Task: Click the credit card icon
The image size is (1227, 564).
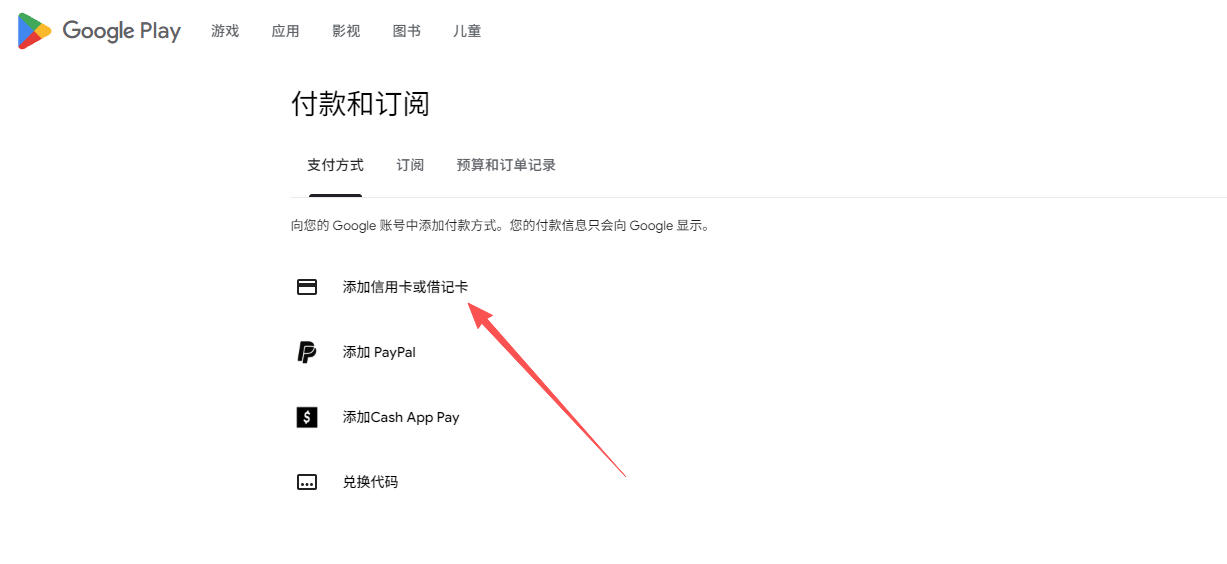Action: pos(307,287)
